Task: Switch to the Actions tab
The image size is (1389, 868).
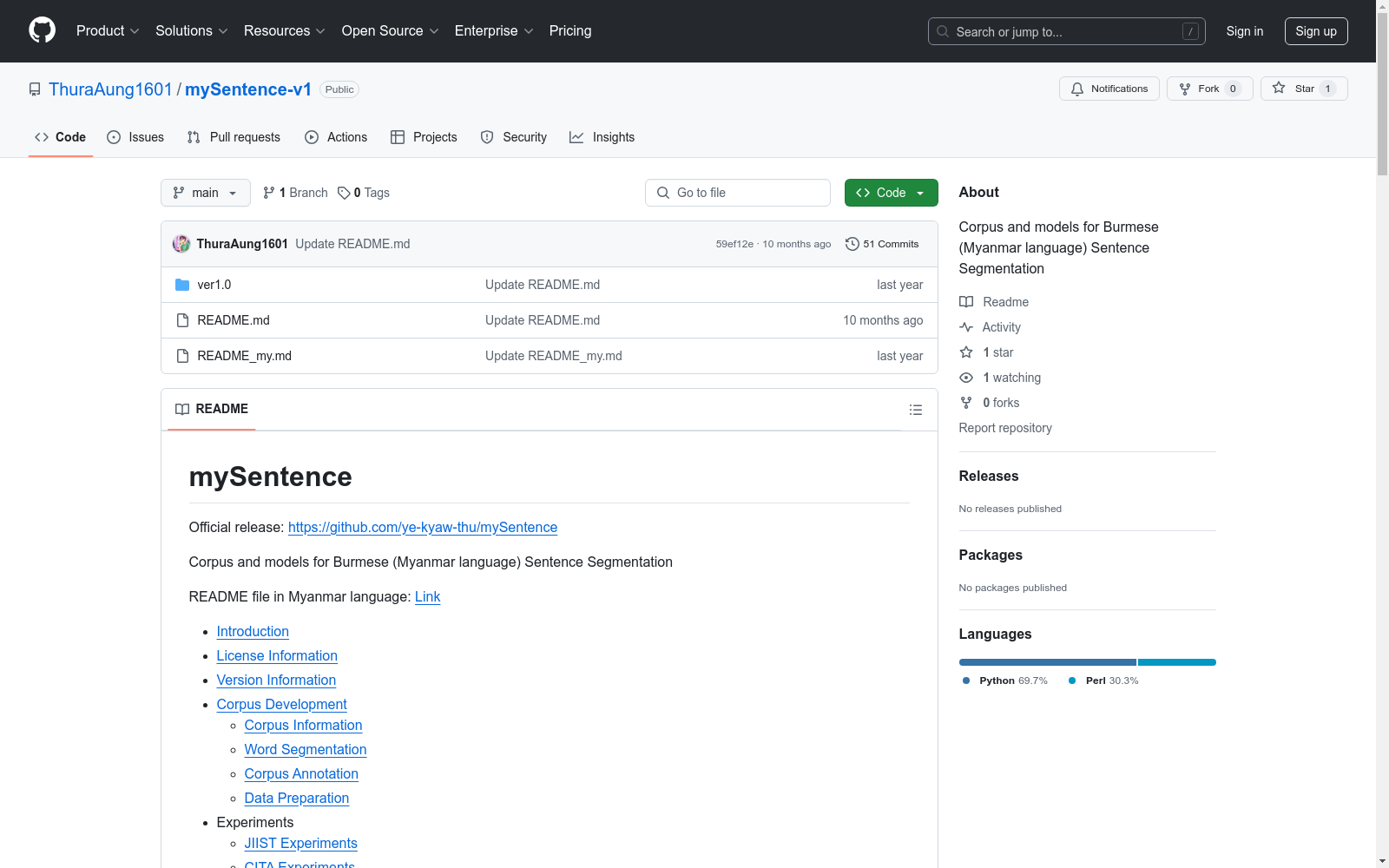Action: [336, 137]
